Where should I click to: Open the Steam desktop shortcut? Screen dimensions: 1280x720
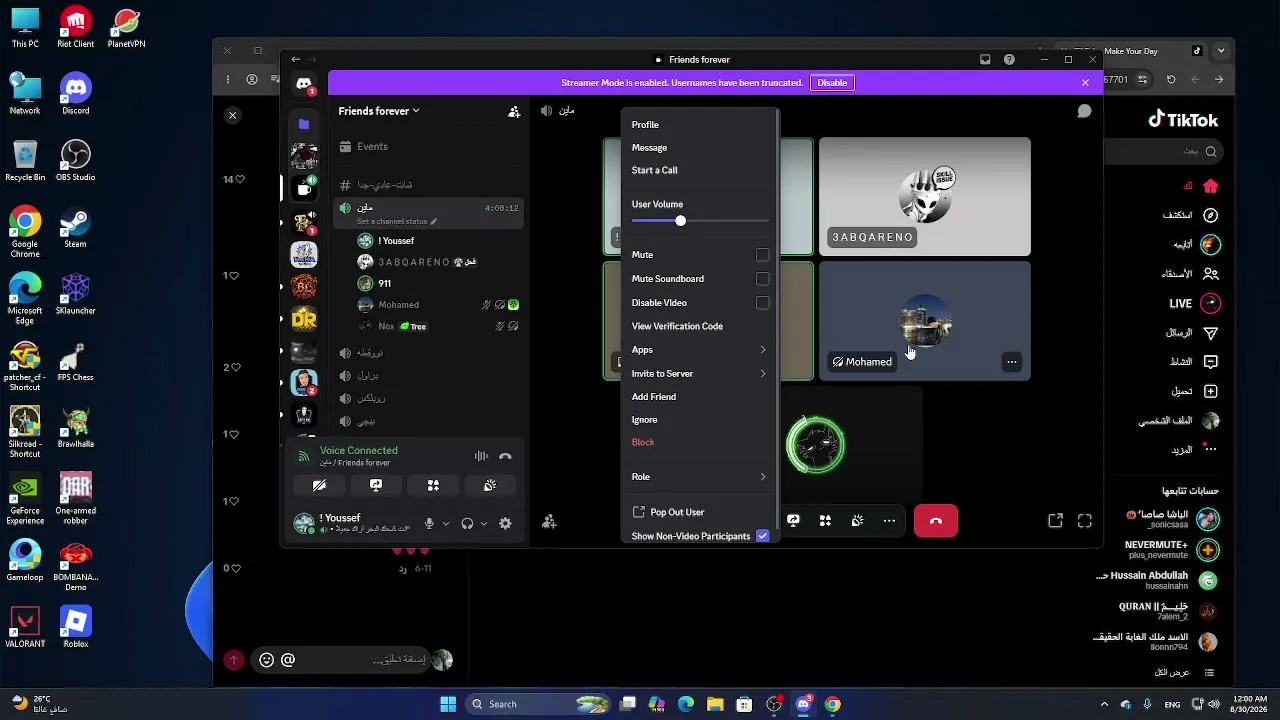(x=76, y=228)
